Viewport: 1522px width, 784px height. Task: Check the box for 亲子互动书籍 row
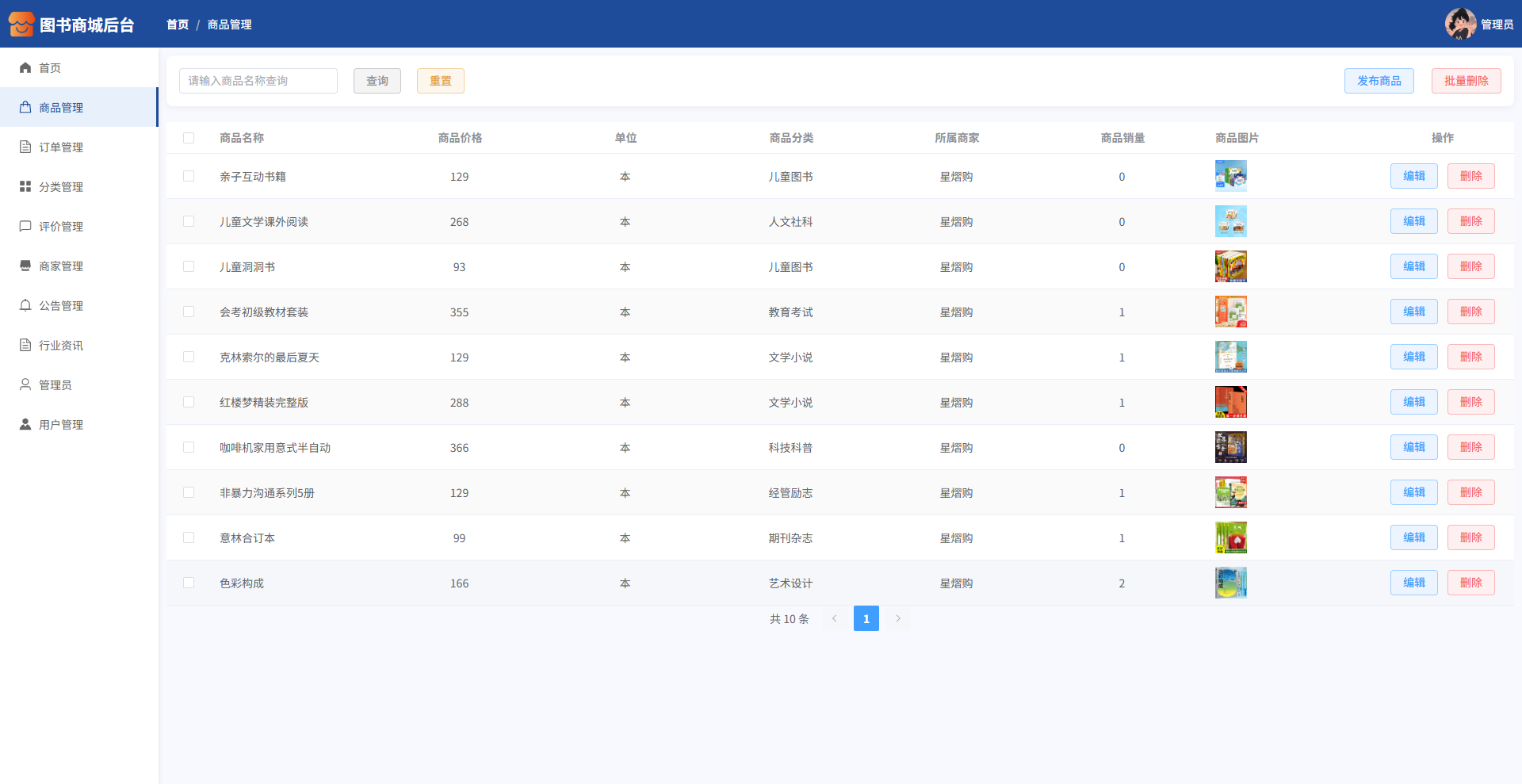point(189,176)
